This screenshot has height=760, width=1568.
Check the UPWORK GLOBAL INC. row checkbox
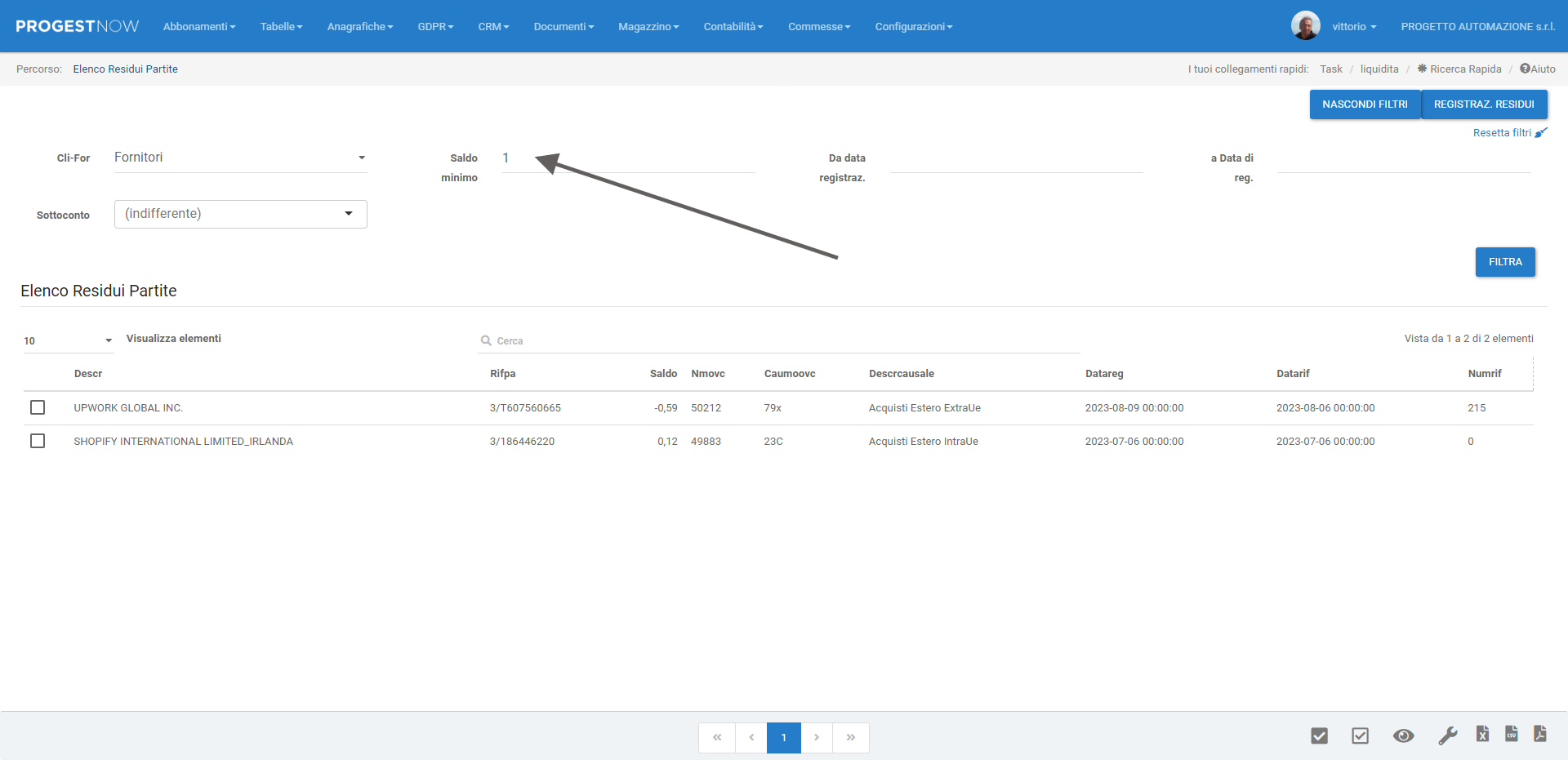coord(38,407)
